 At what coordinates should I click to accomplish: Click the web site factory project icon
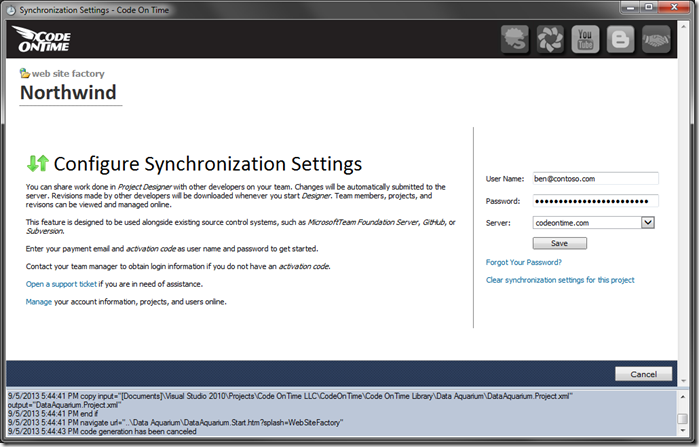coord(25,73)
